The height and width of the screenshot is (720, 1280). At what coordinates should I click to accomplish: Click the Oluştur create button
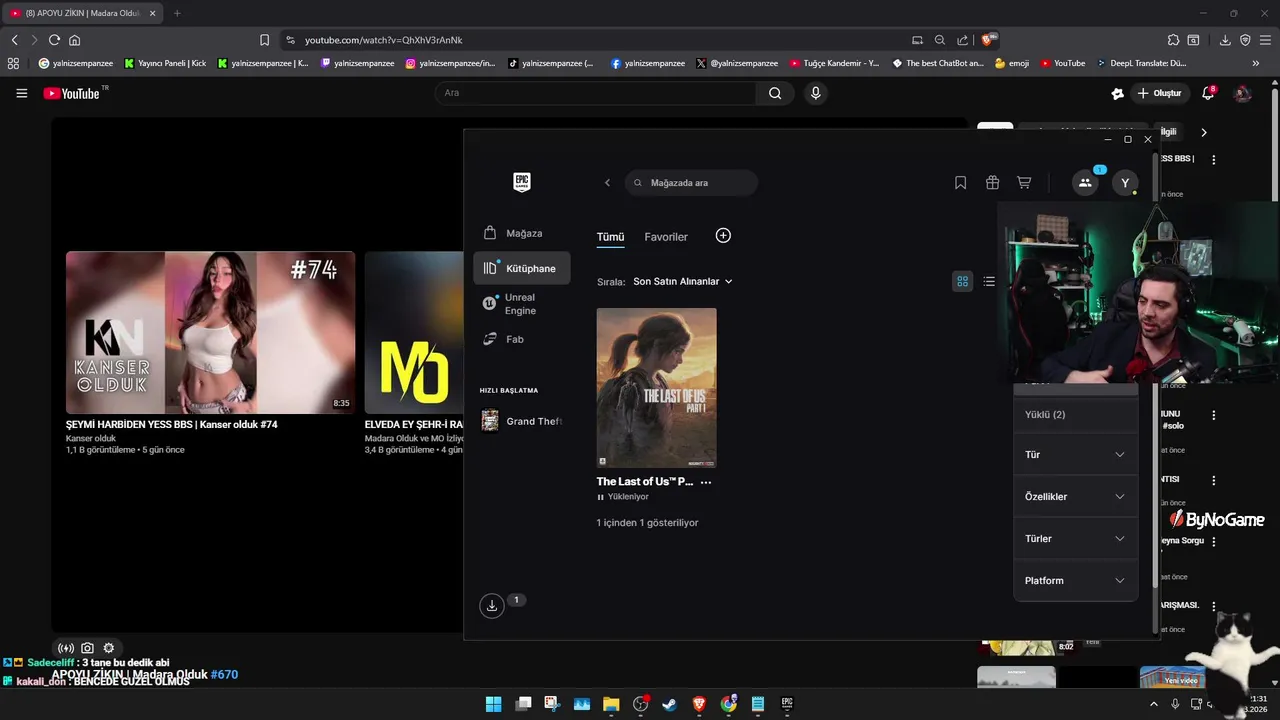click(1158, 93)
